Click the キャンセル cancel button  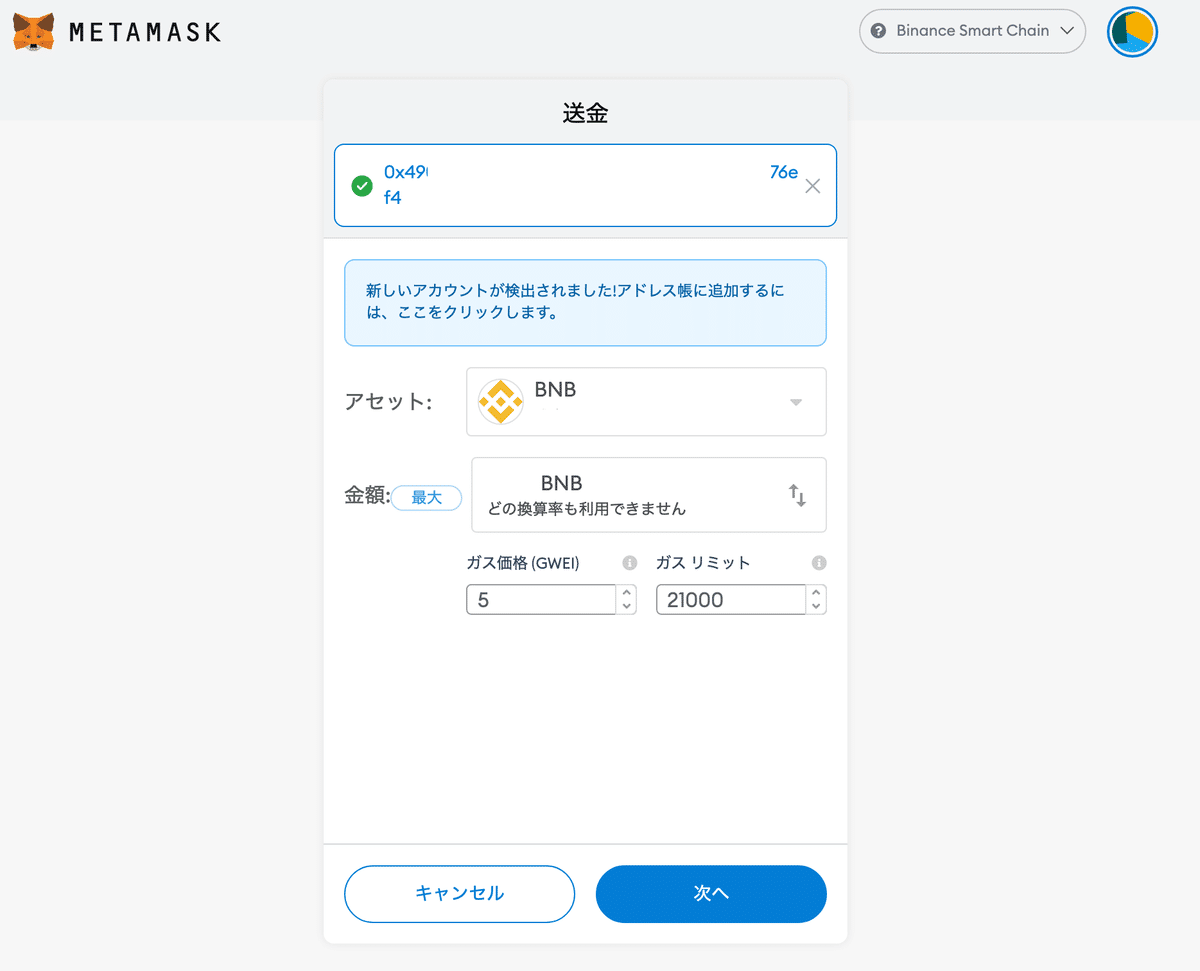pyautogui.click(x=459, y=893)
